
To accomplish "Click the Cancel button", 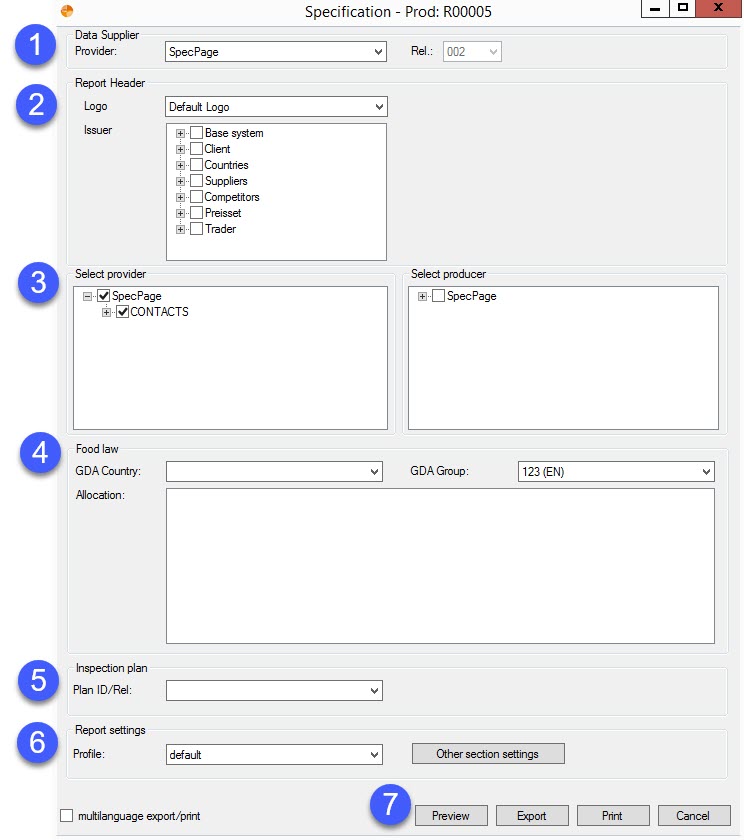I will click(x=694, y=816).
